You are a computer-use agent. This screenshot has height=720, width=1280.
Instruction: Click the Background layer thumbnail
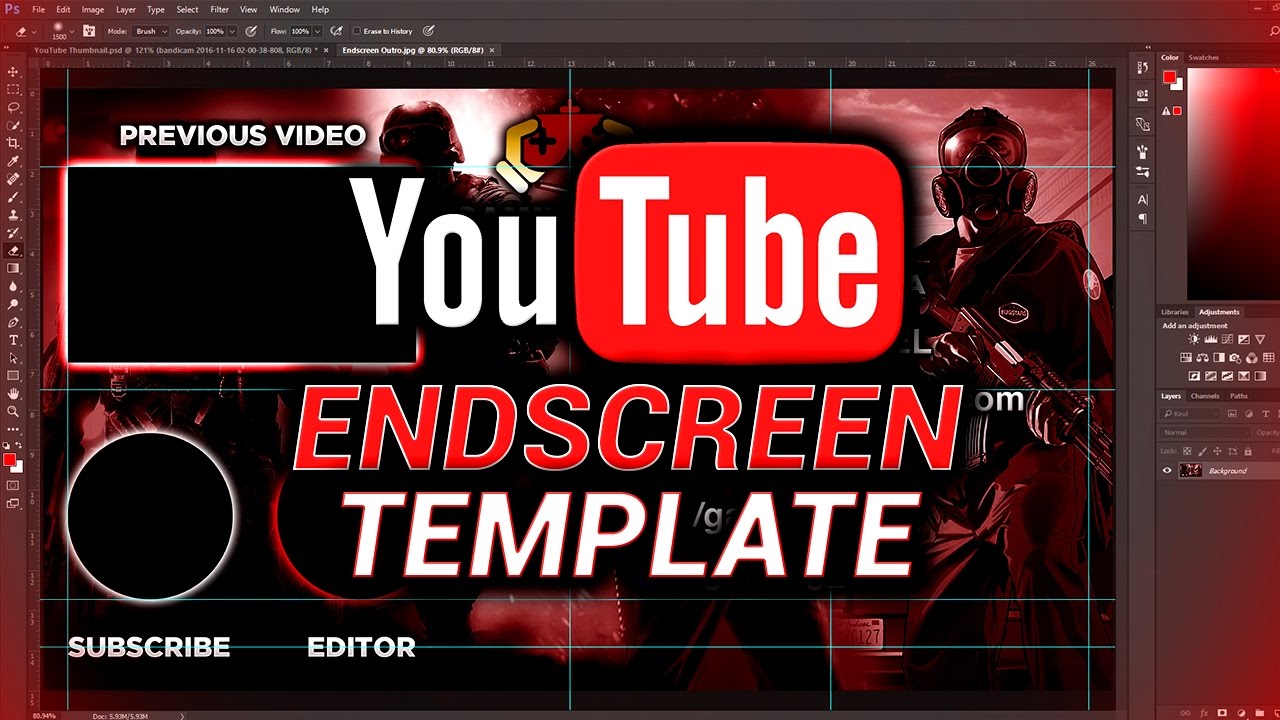1191,470
